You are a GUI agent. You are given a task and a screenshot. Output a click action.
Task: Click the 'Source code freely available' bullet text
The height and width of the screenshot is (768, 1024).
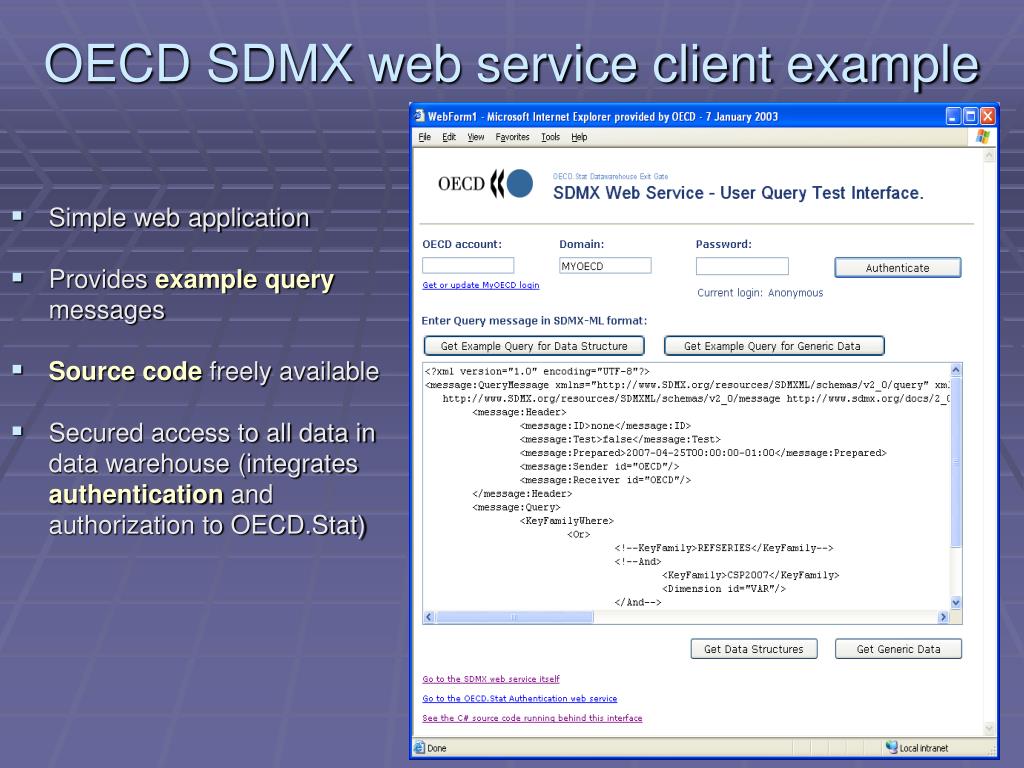coord(214,372)
